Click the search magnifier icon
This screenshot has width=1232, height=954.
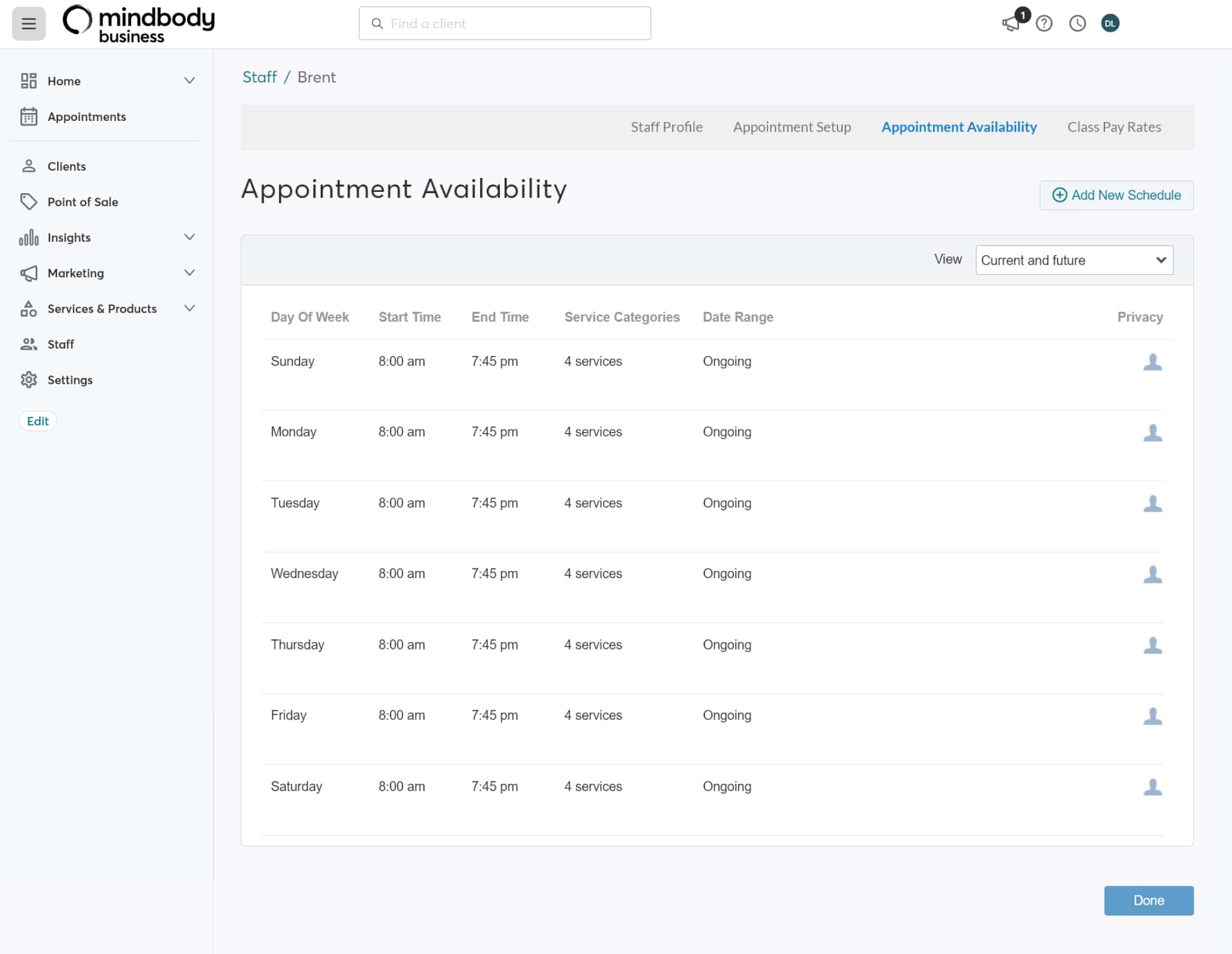click(x=377, y=23)
